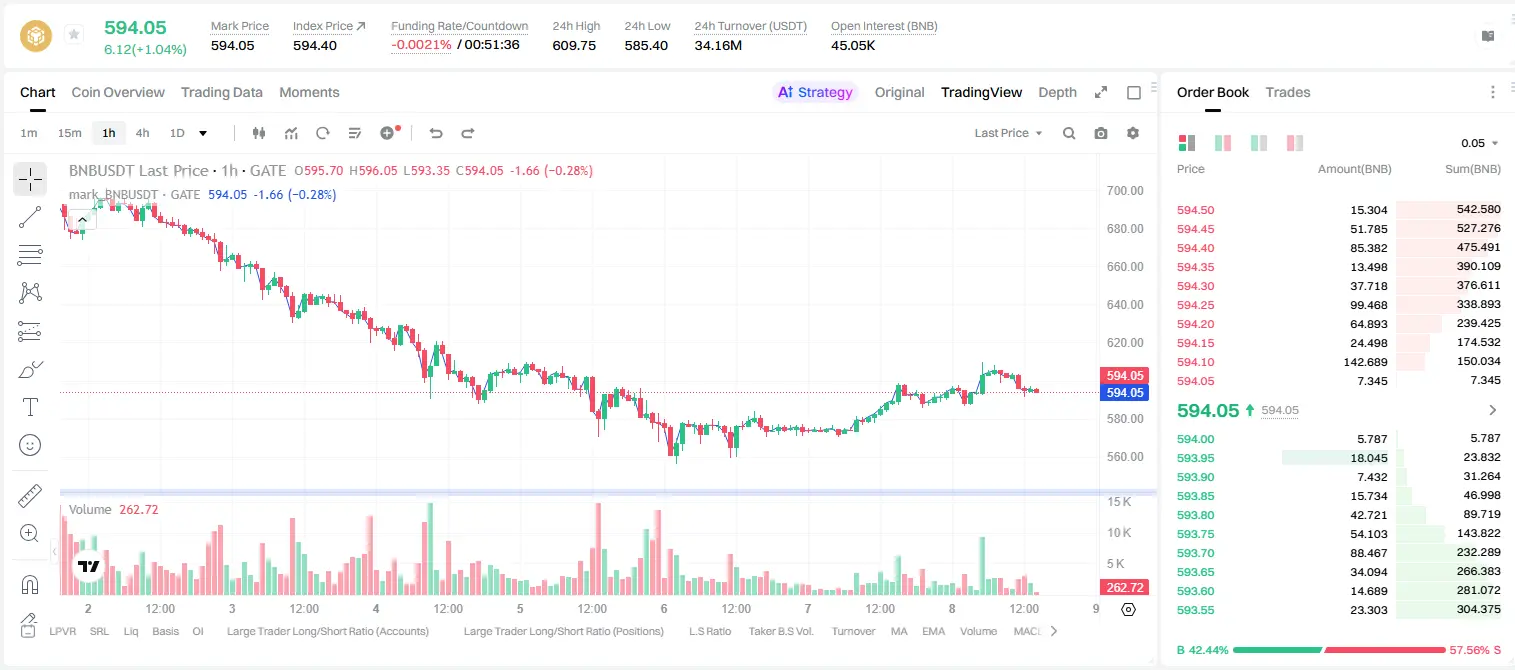
Task: Select the text annotation tool
Action: (30, 407)
